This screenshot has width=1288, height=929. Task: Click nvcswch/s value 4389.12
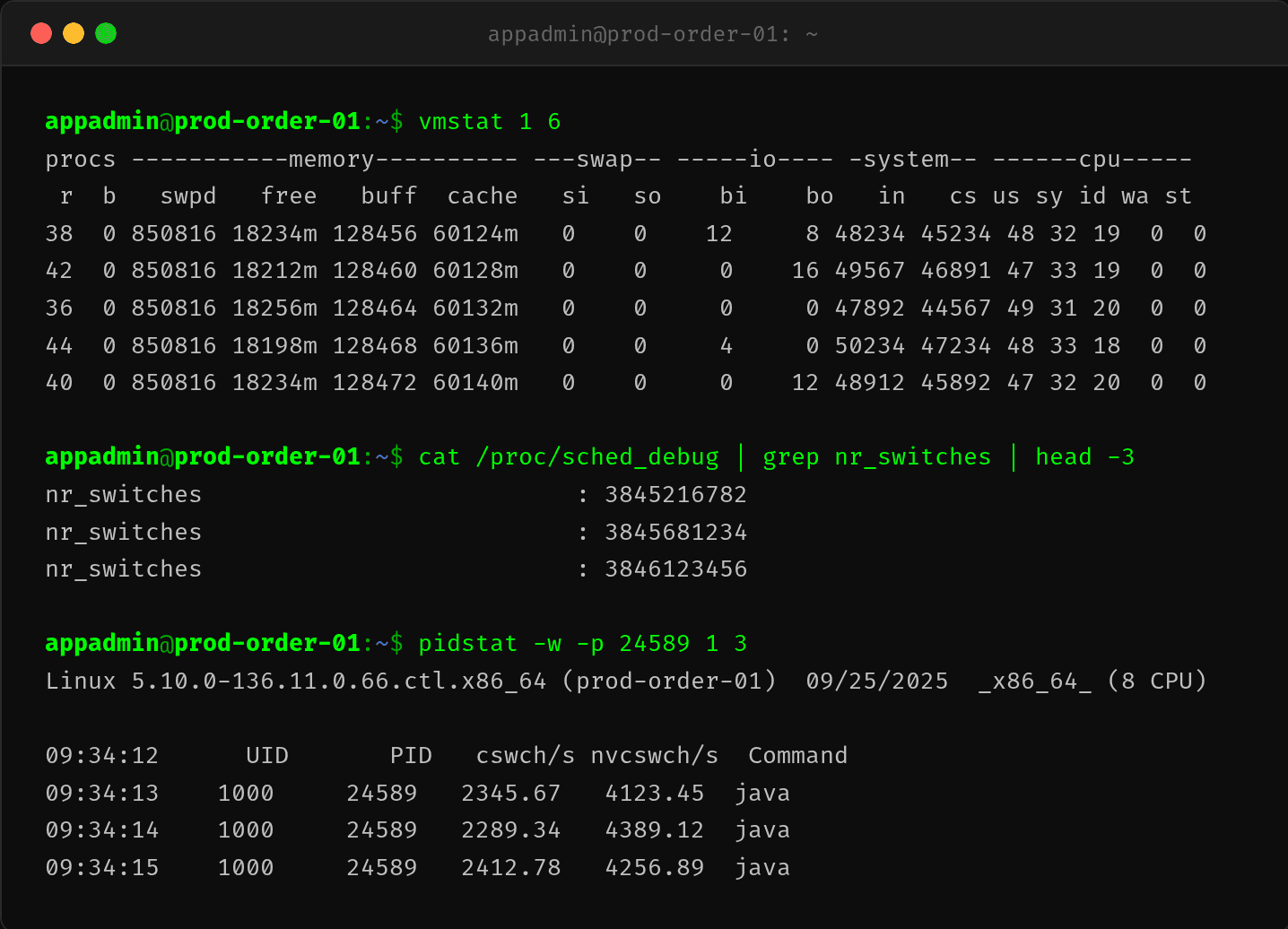point(655,829)
